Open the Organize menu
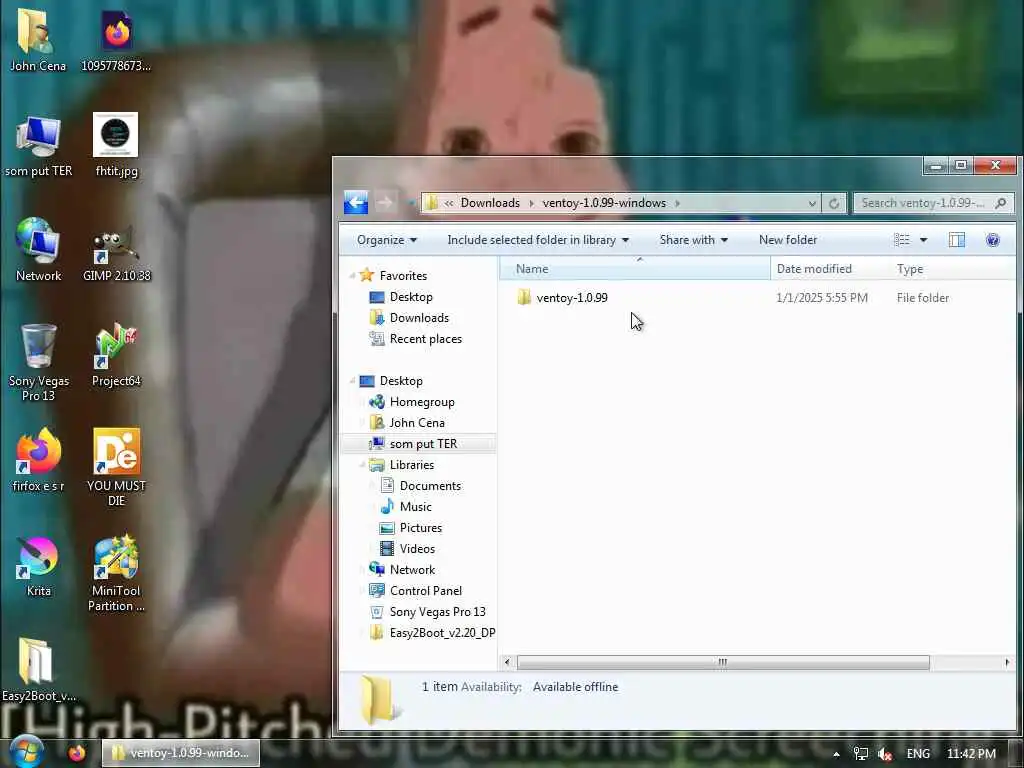1024x768 pixels. [x=387, y=240]
